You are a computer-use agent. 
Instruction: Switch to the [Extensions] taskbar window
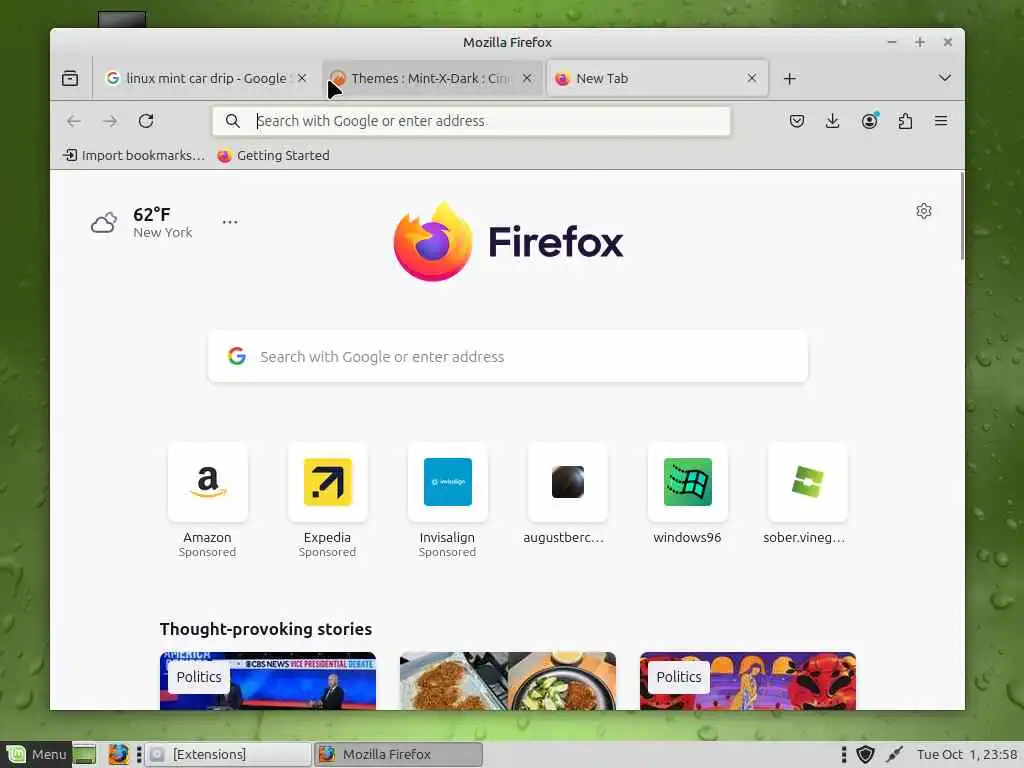point(227,754)
